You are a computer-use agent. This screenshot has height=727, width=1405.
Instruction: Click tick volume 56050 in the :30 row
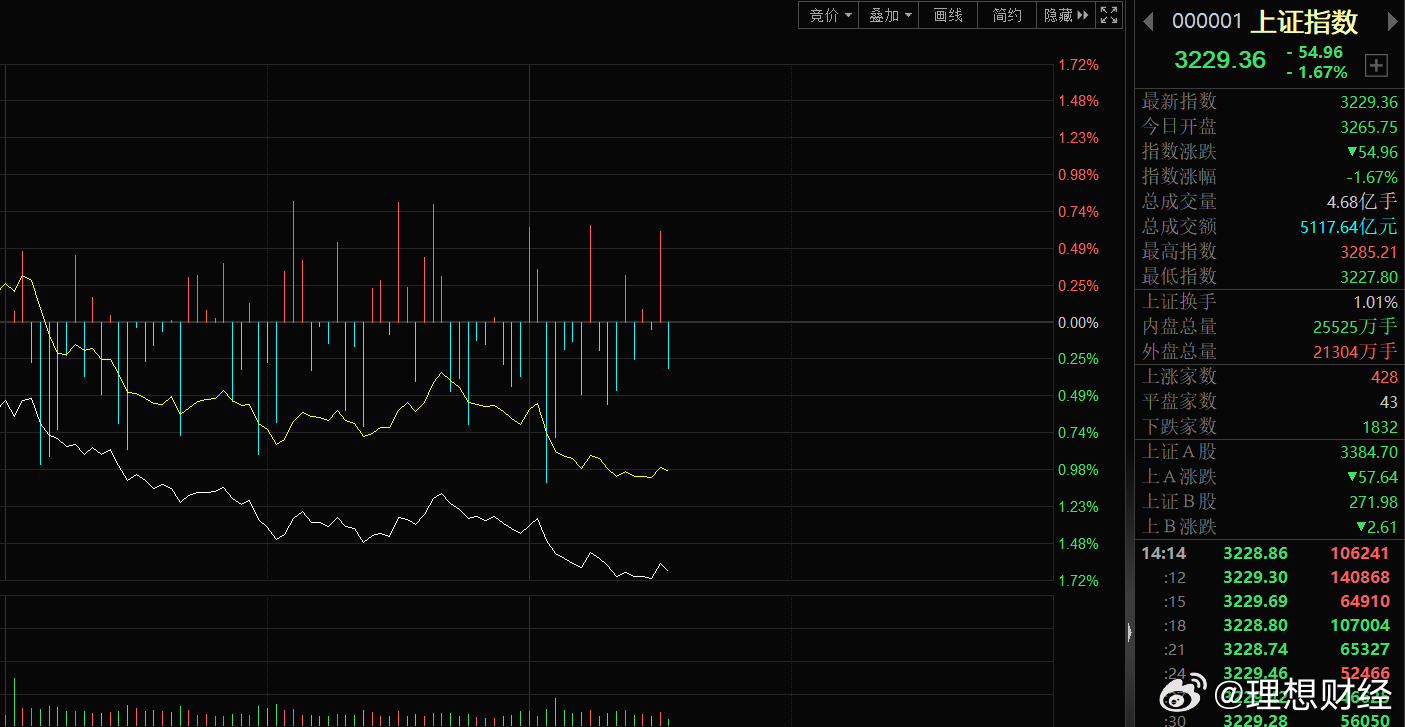(x=1364, y=721)
